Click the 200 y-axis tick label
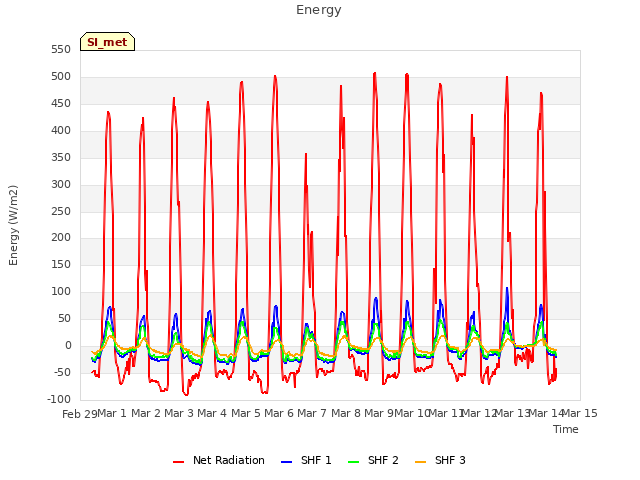Viewport: 640px width, 480px height. (61, 238)
